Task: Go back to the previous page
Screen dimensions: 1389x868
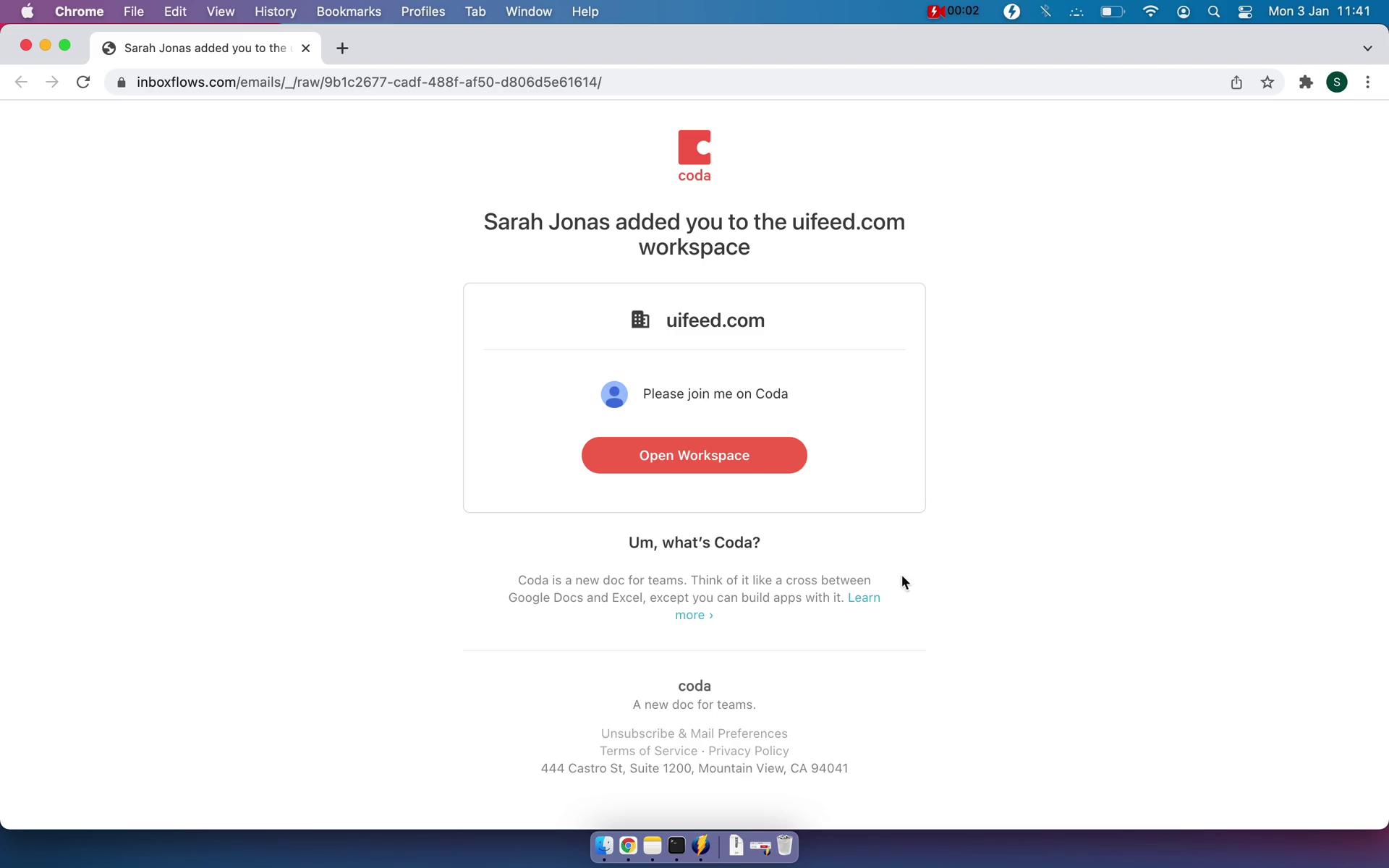Action: (21, 82)
